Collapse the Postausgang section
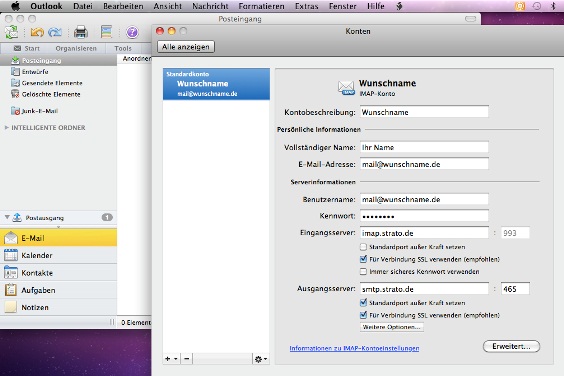564x376 pixels. tap(7, 217)
